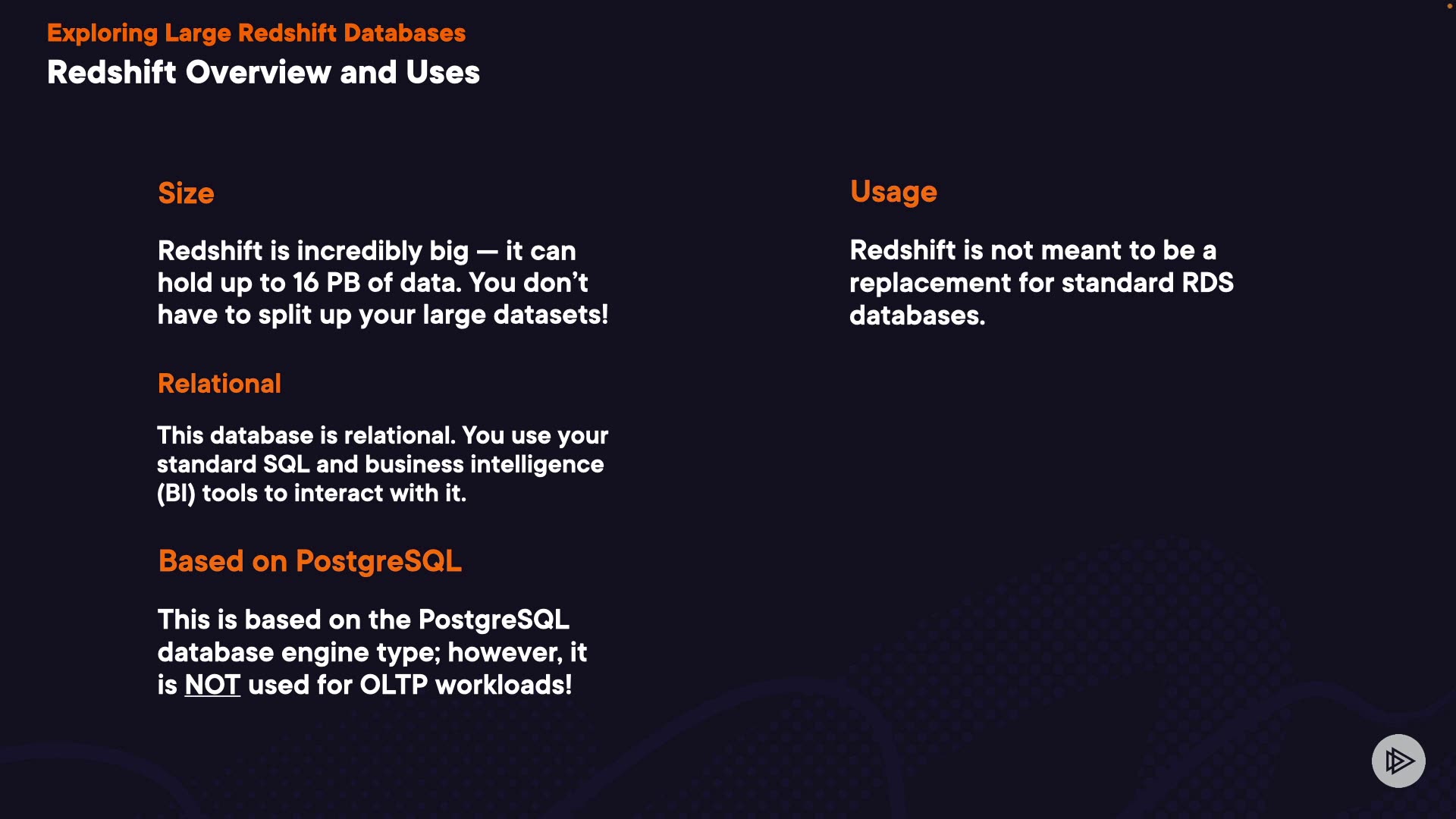Click the word 'databases.' ending the Usage paragraph
Image resolution: width=1456 pixels, height=819 pixels.
click(x=917, y=315)
